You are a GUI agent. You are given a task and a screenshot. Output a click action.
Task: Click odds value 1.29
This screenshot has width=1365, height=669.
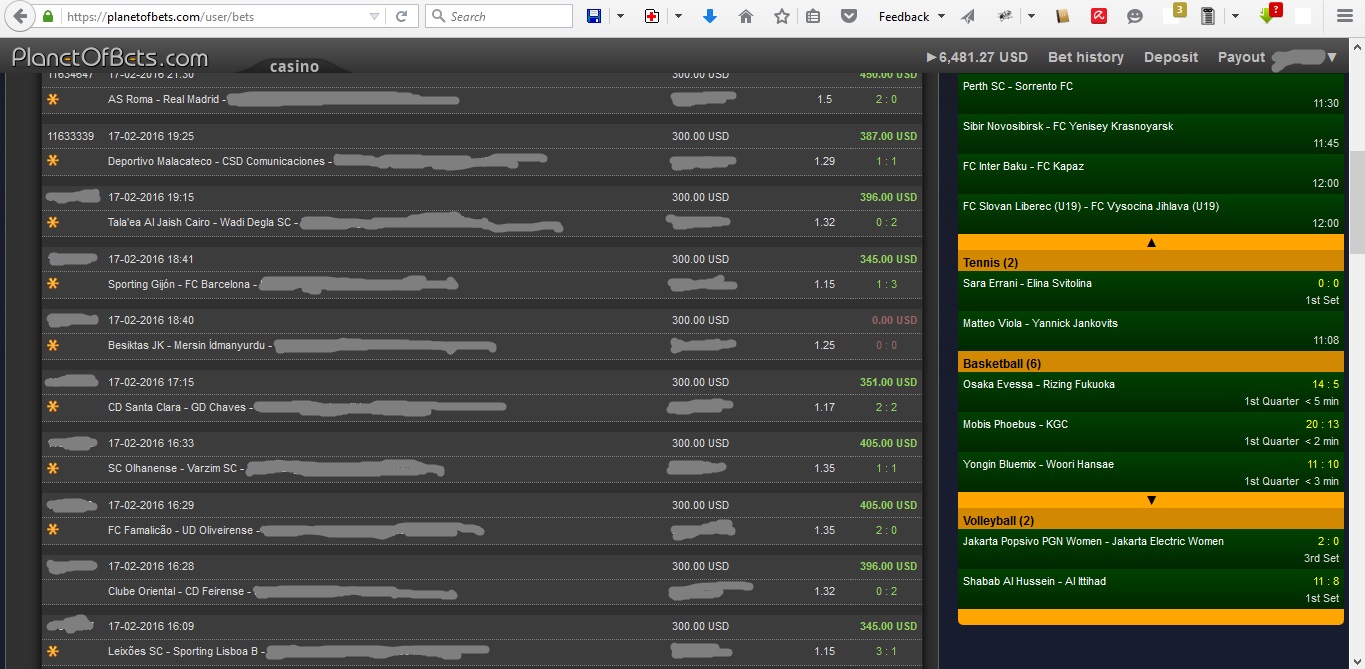coord(825,161)
